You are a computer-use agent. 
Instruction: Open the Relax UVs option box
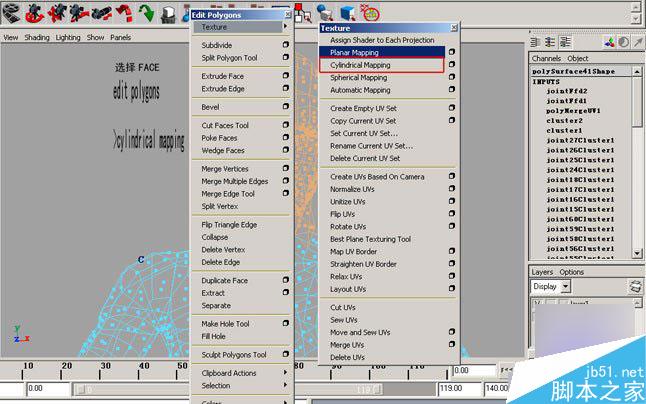[452, 276]
